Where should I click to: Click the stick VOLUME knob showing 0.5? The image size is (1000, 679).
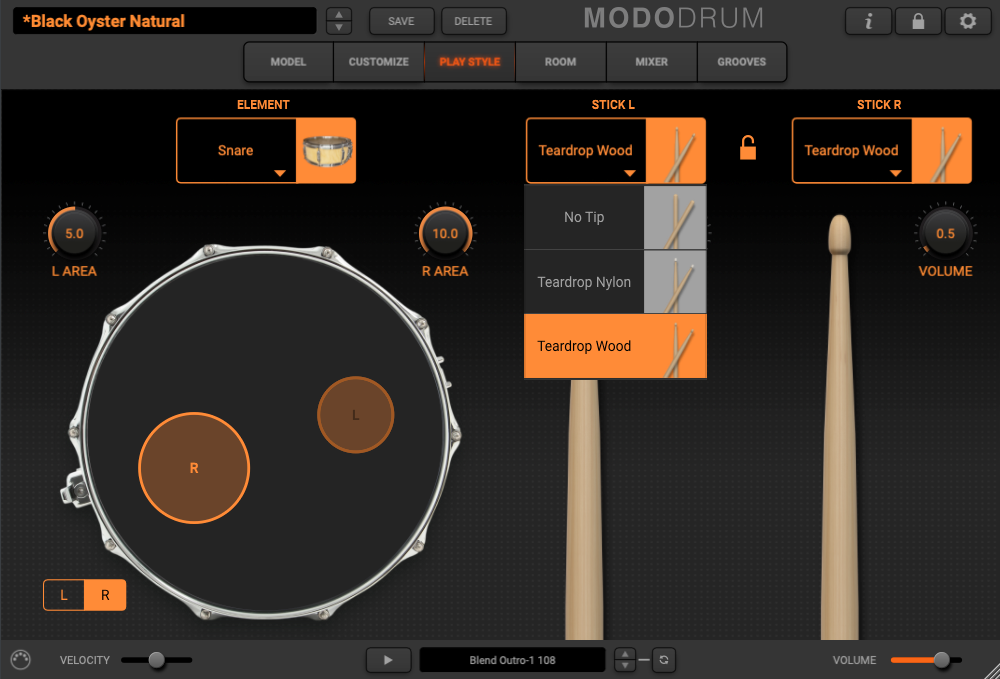tap(945, 233)
